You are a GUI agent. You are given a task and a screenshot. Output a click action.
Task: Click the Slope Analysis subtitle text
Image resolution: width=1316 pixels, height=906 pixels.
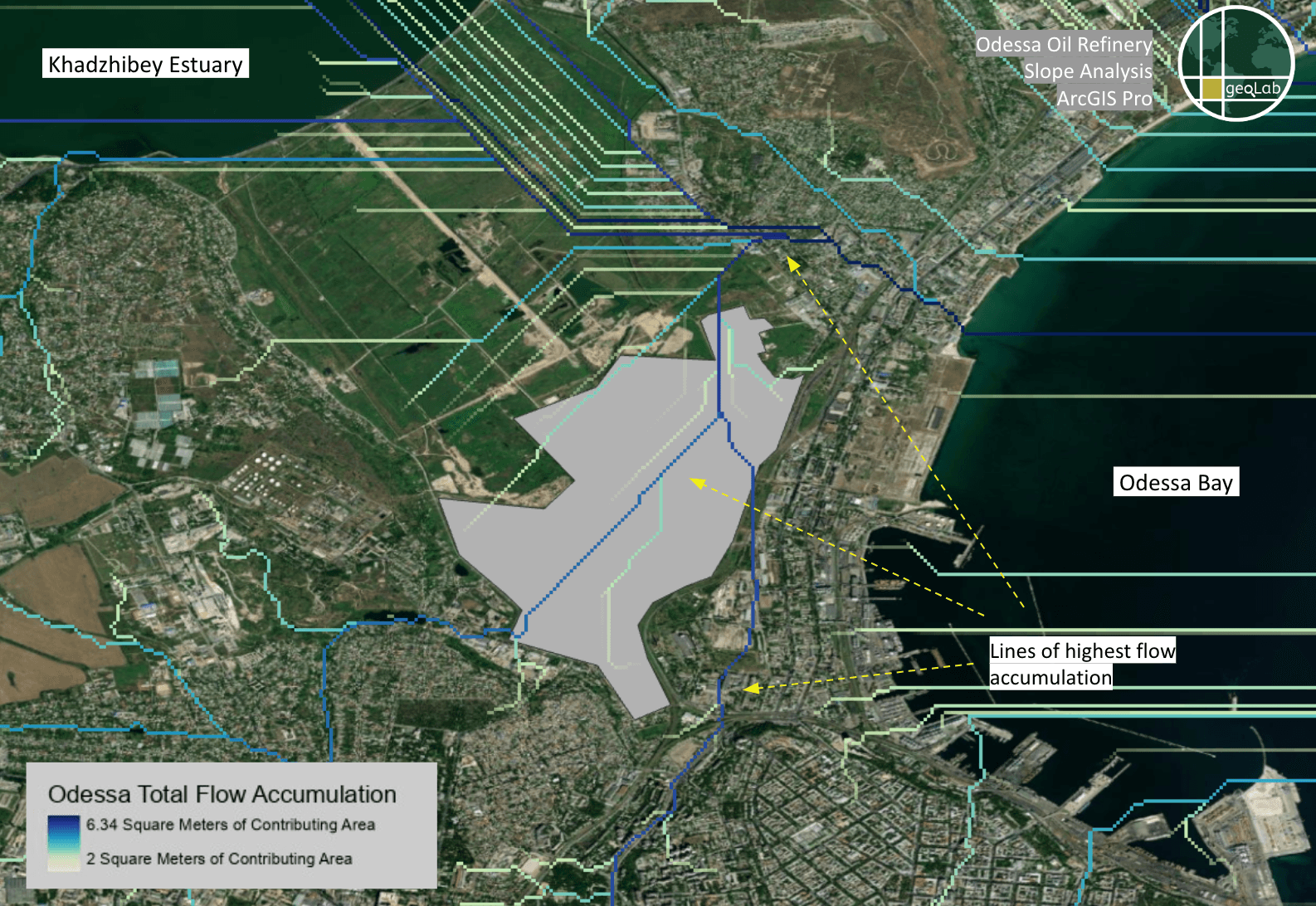(1088, 71)
